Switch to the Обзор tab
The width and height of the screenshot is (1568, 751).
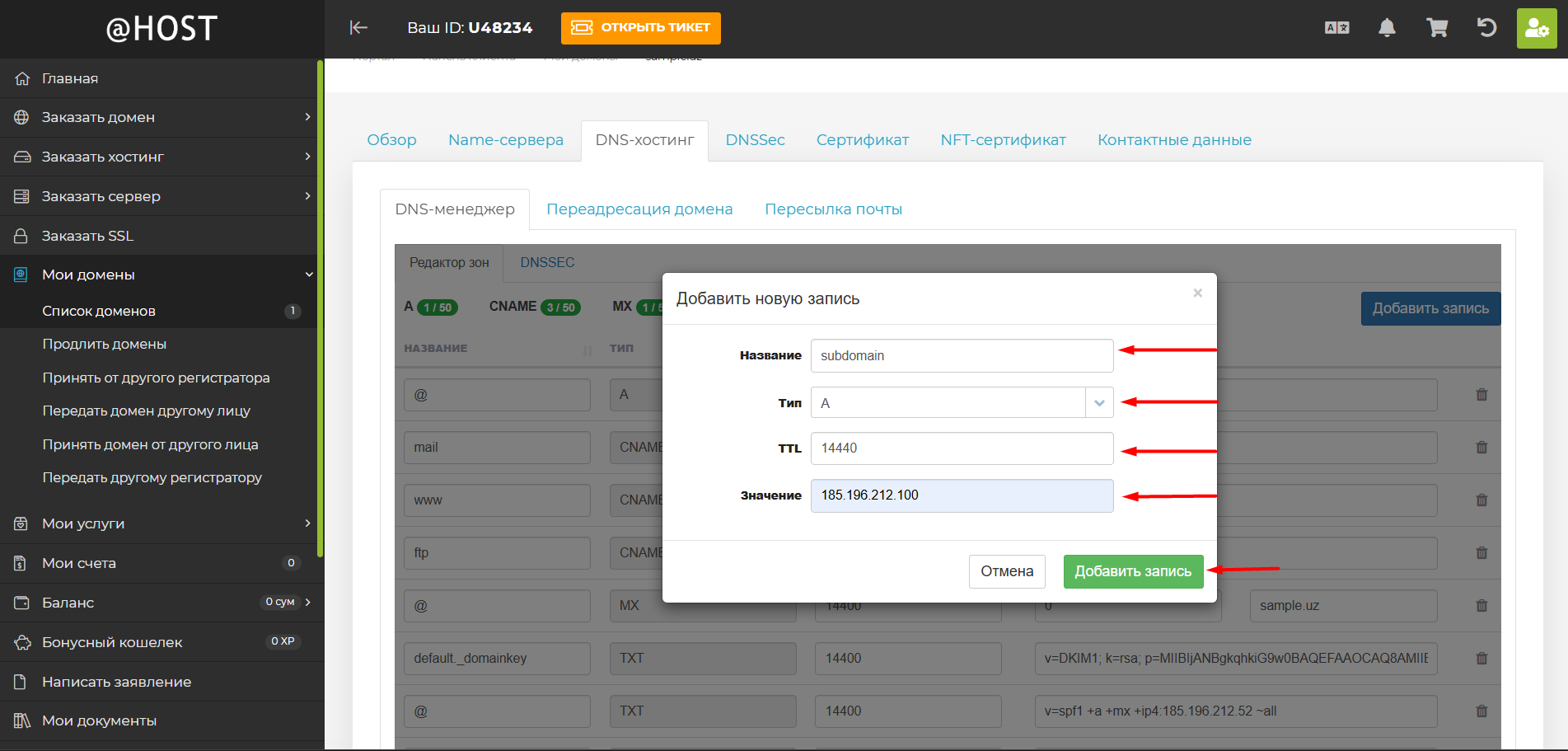[x=391, y=140]
